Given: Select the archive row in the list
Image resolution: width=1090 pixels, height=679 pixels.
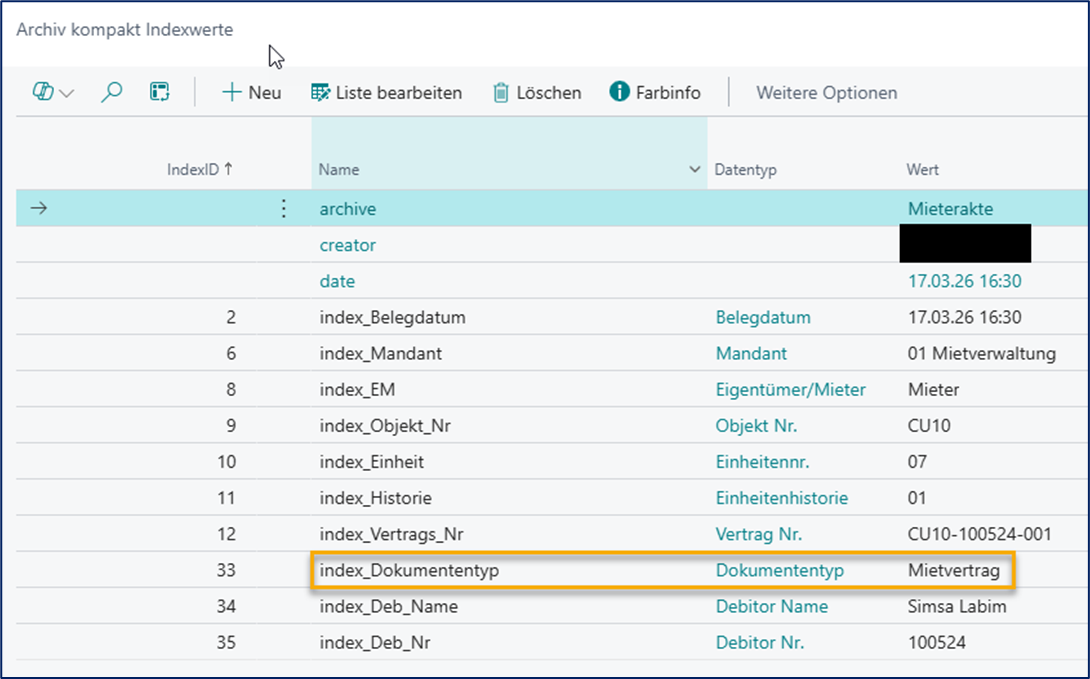Looking at the screenshot, I should coord(347,209).
